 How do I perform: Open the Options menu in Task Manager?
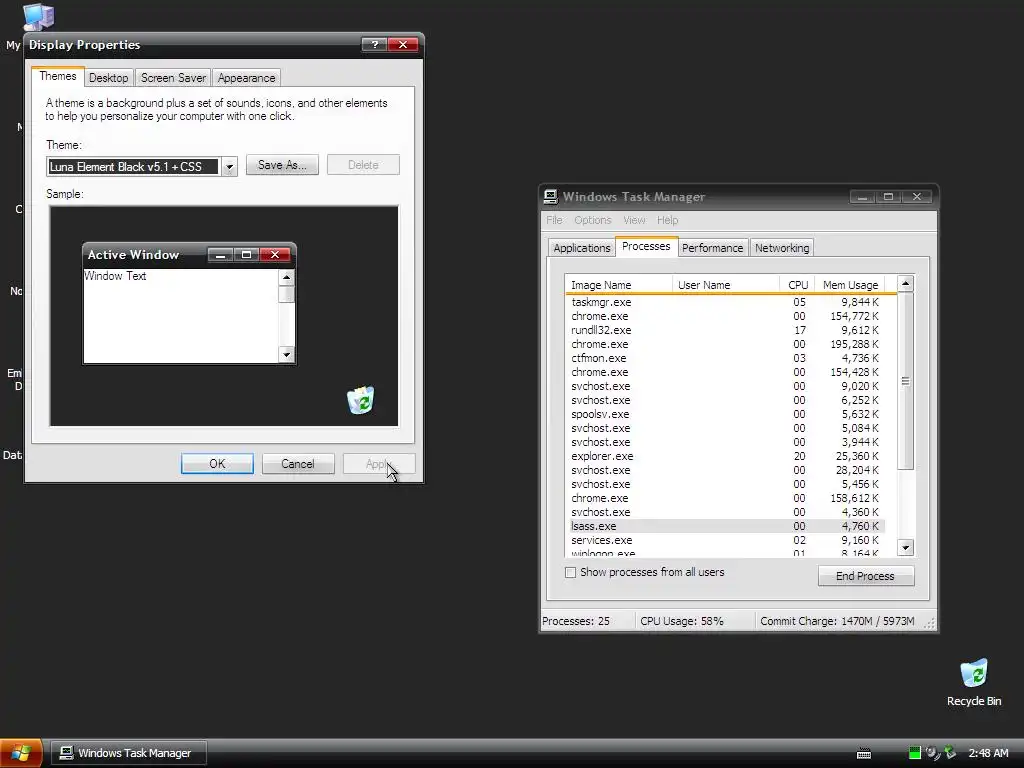point(592,220)
